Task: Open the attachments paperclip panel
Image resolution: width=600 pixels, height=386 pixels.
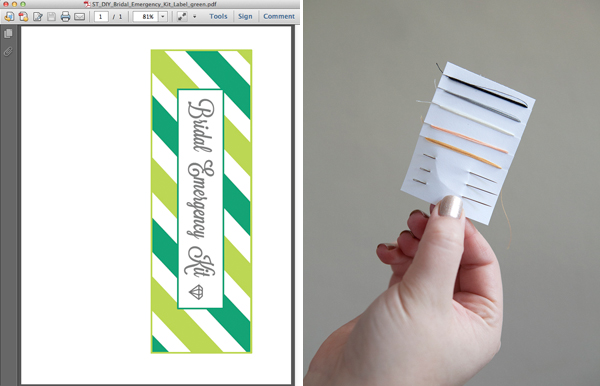Action: (x=8, y=51)
